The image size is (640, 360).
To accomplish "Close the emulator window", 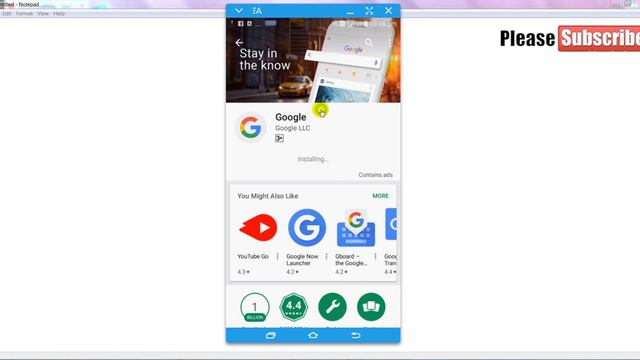I will pyautogui.click(x=388, y=11).
